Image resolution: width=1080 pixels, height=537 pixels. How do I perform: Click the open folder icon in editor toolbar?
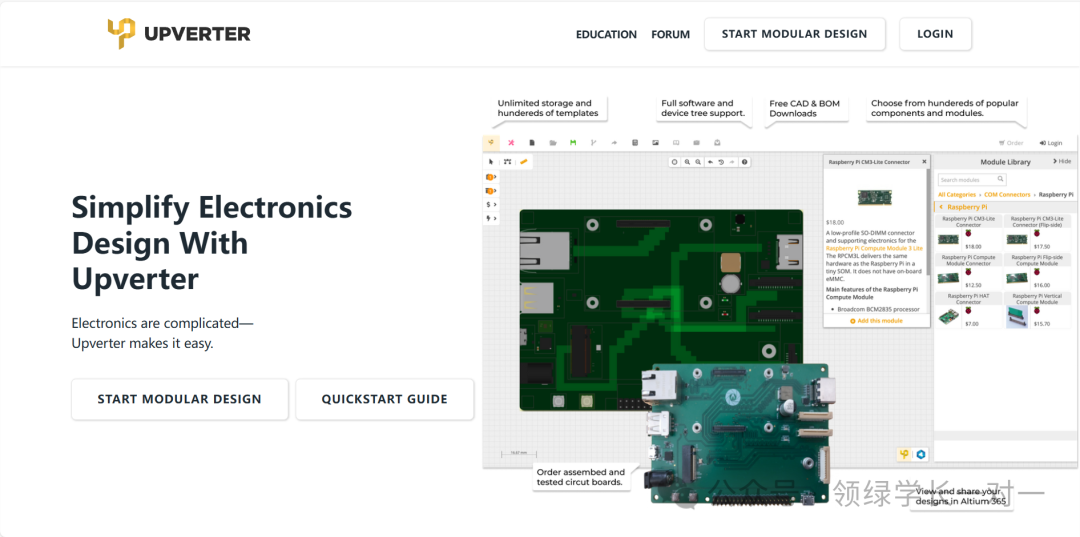(x=552, y=143)
